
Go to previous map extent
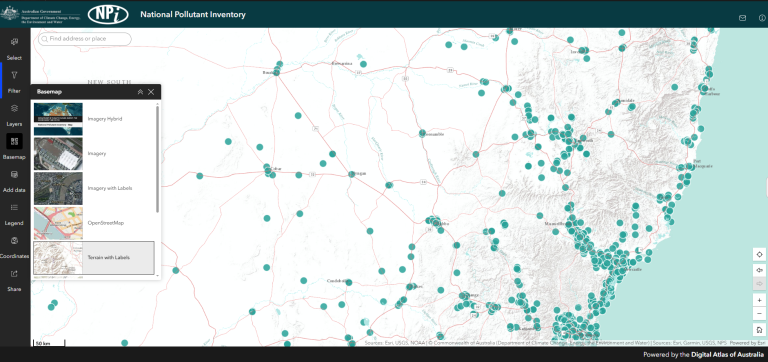pyautogui.click(x=759, y=270)
